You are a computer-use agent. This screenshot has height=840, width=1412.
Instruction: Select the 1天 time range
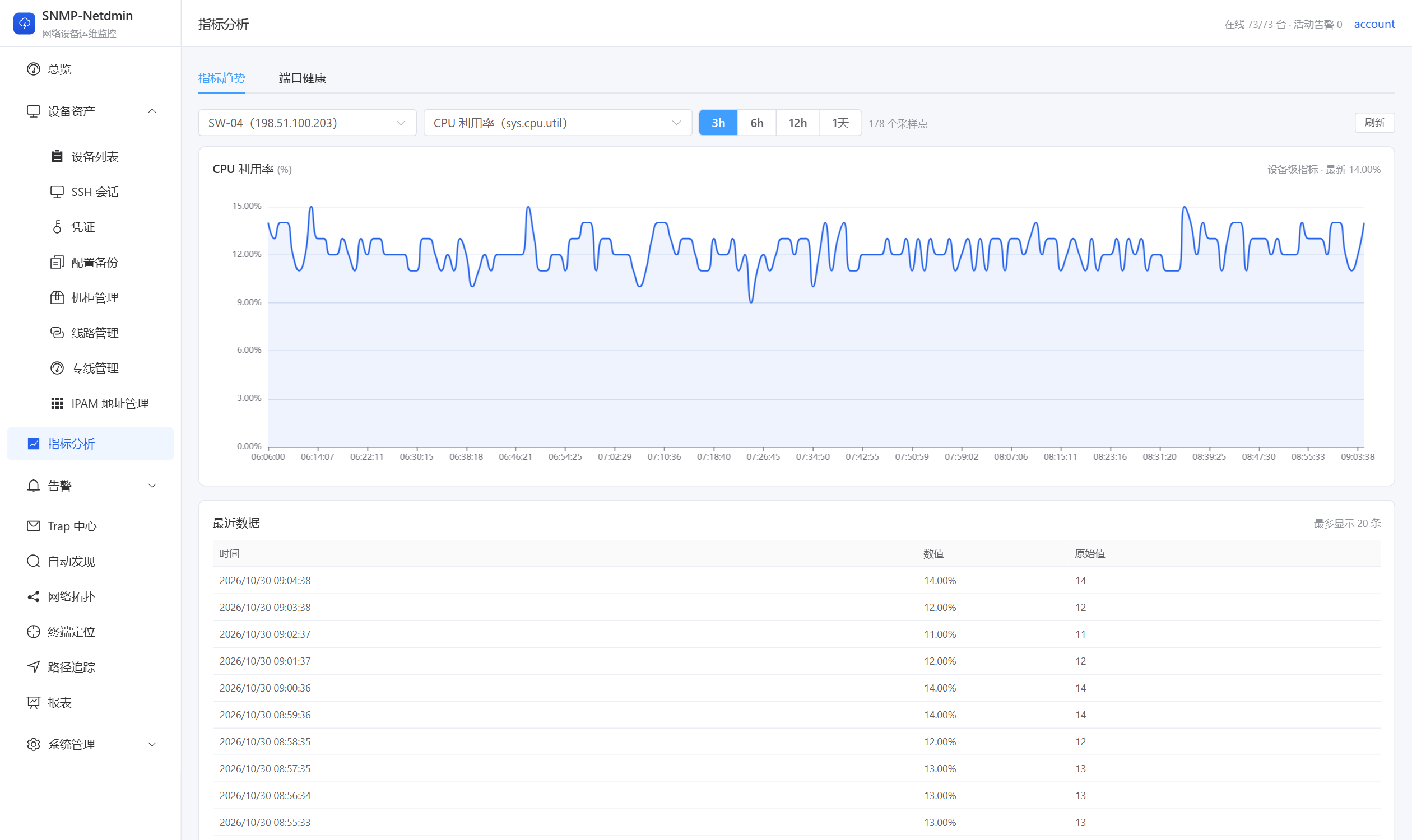(840, 123)
